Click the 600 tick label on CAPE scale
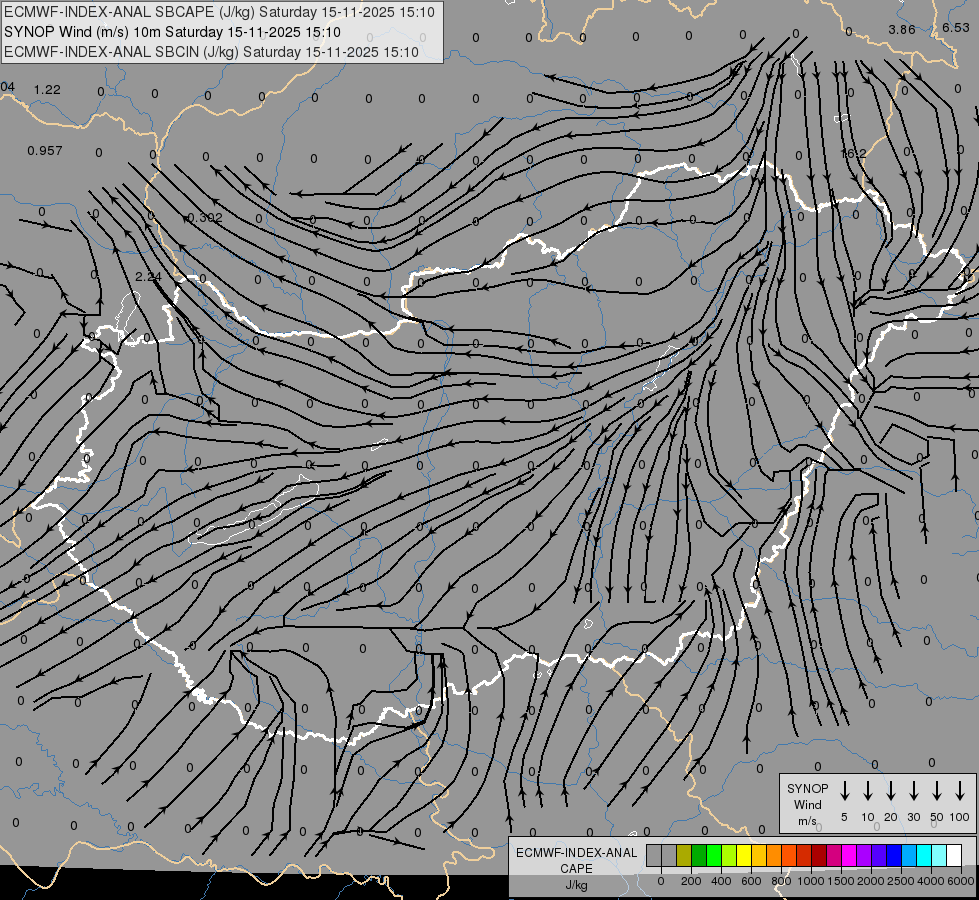This screenshot has height=900, width=979. point(751,881)
